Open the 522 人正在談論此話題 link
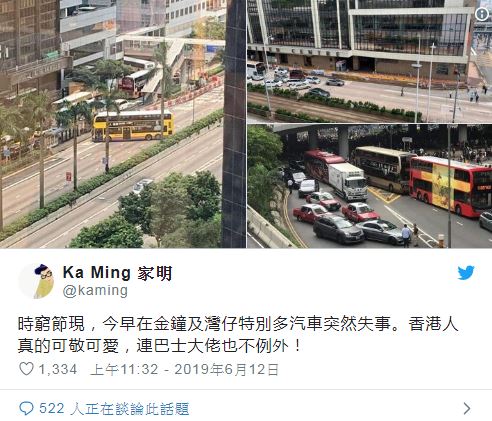 pos(114,409)
